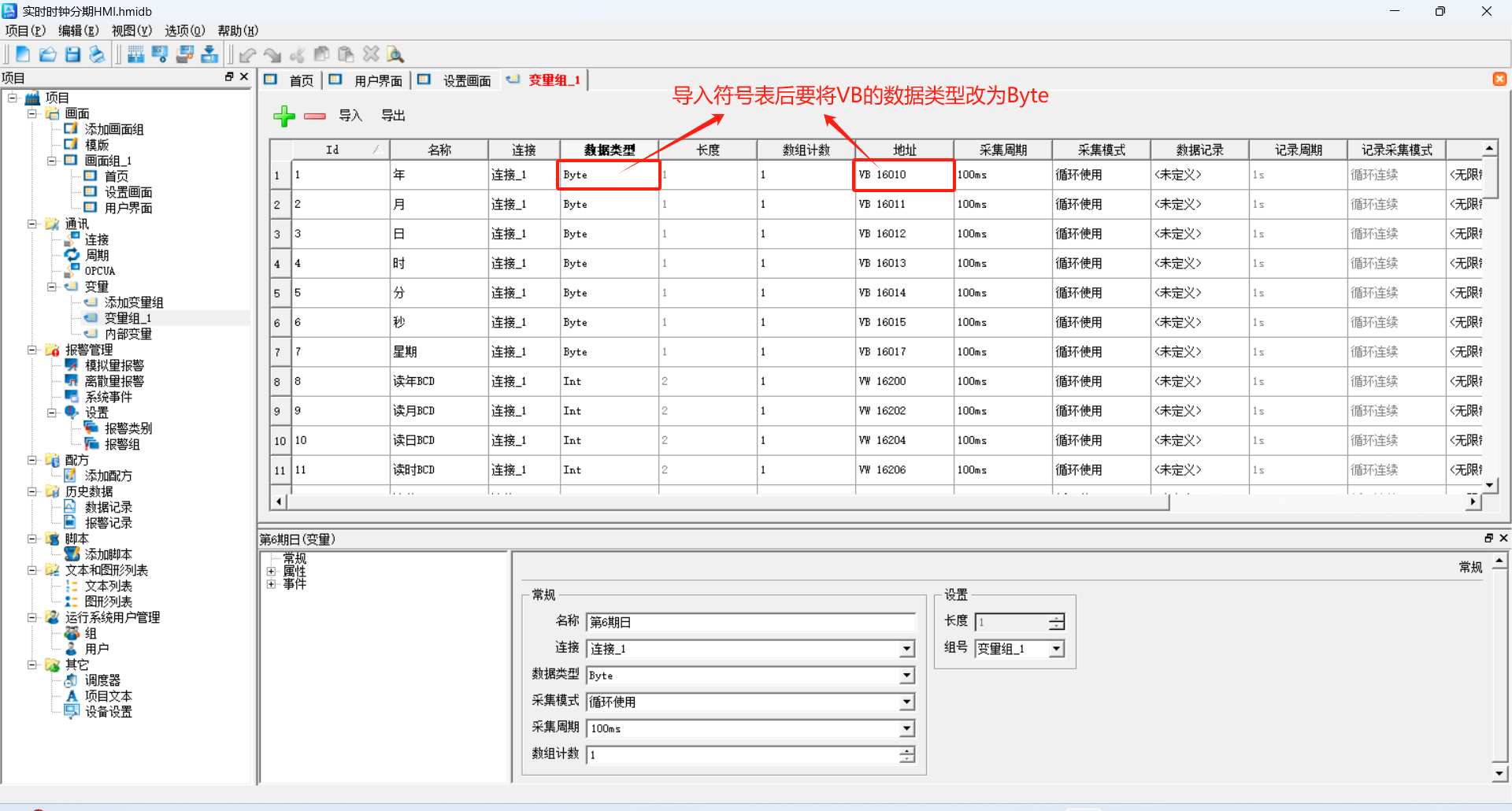This screenshot has height=811, width=1512.
Task: Undo the last action via toolbar
Action: pos(248,54)
